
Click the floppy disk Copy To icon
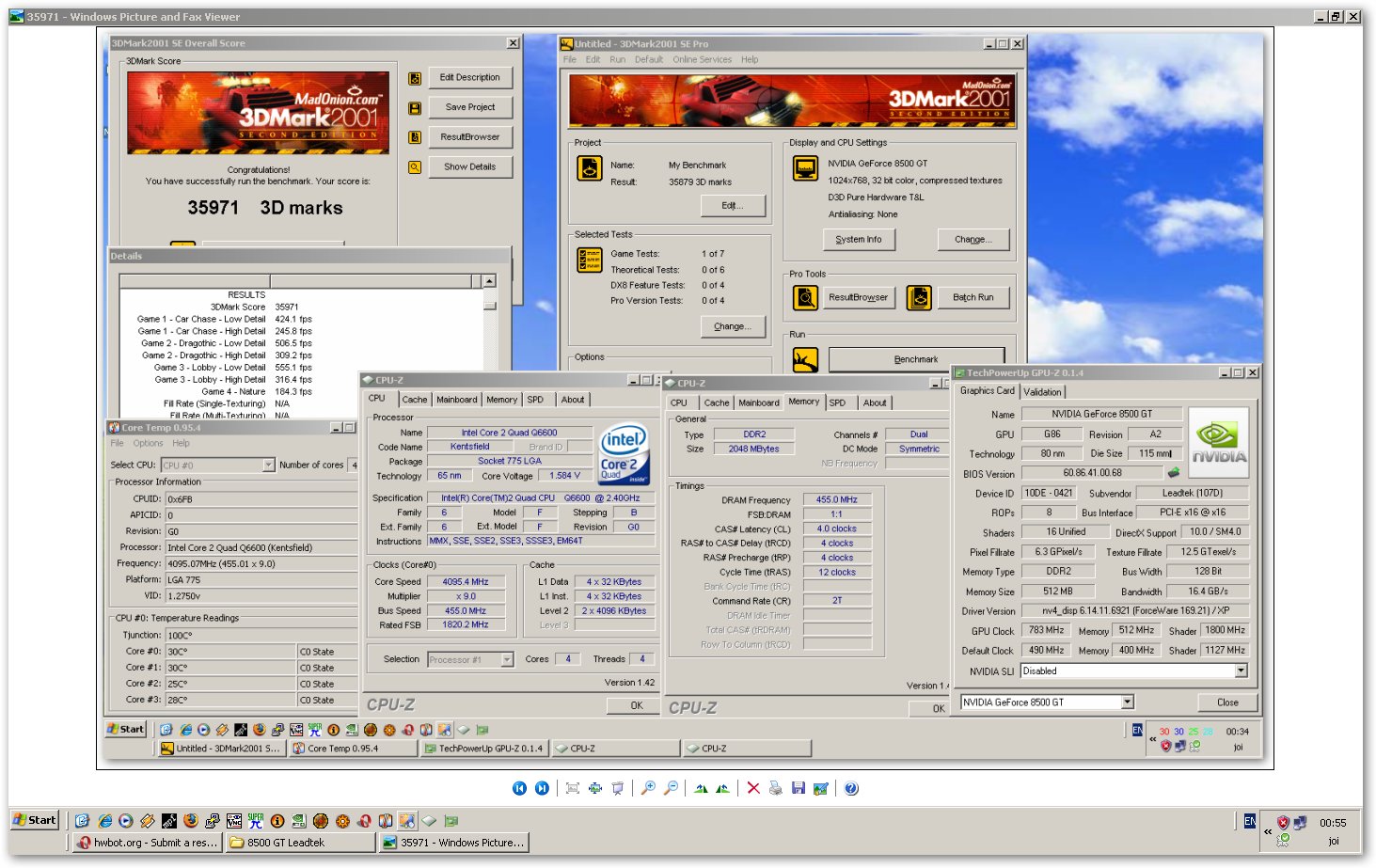(x=798, y=788)
